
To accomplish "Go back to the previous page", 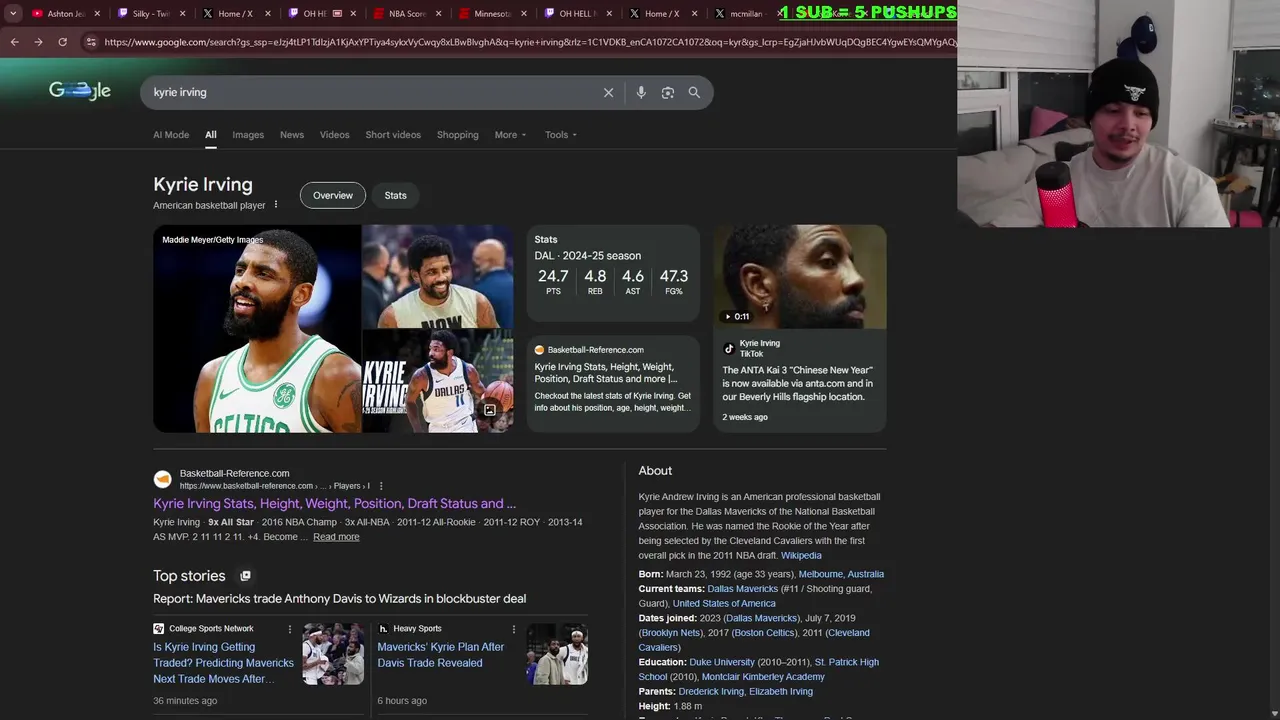I will click(14, 42).
